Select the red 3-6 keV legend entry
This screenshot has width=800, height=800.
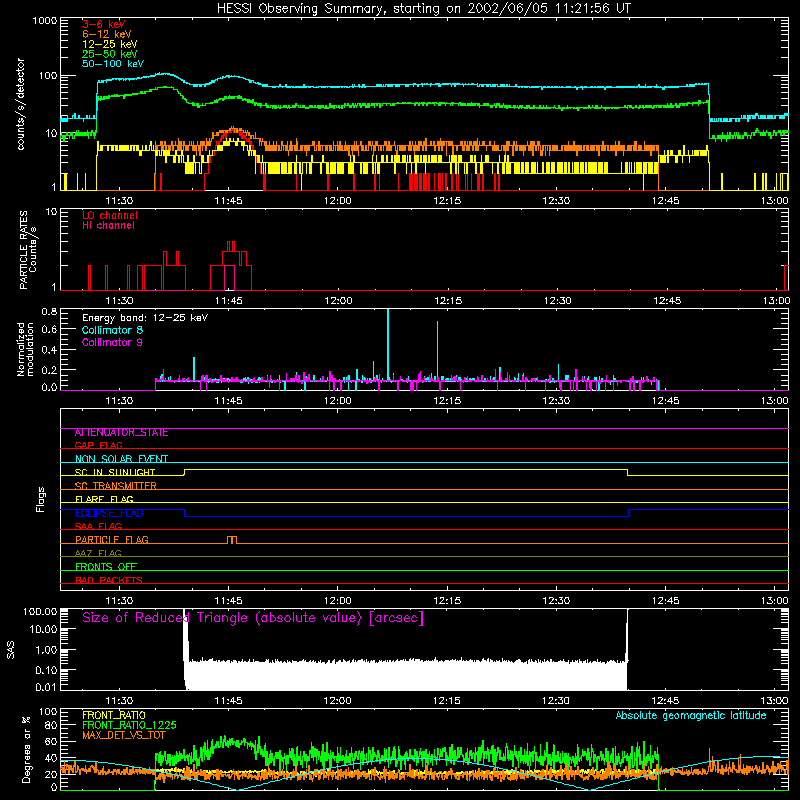pos(103,24)
